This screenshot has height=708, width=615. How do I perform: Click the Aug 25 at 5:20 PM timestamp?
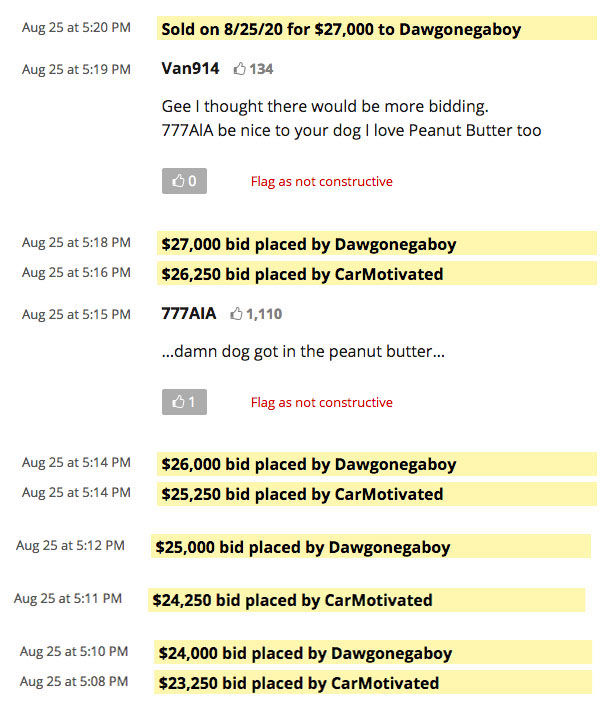[x=76, y=27]
